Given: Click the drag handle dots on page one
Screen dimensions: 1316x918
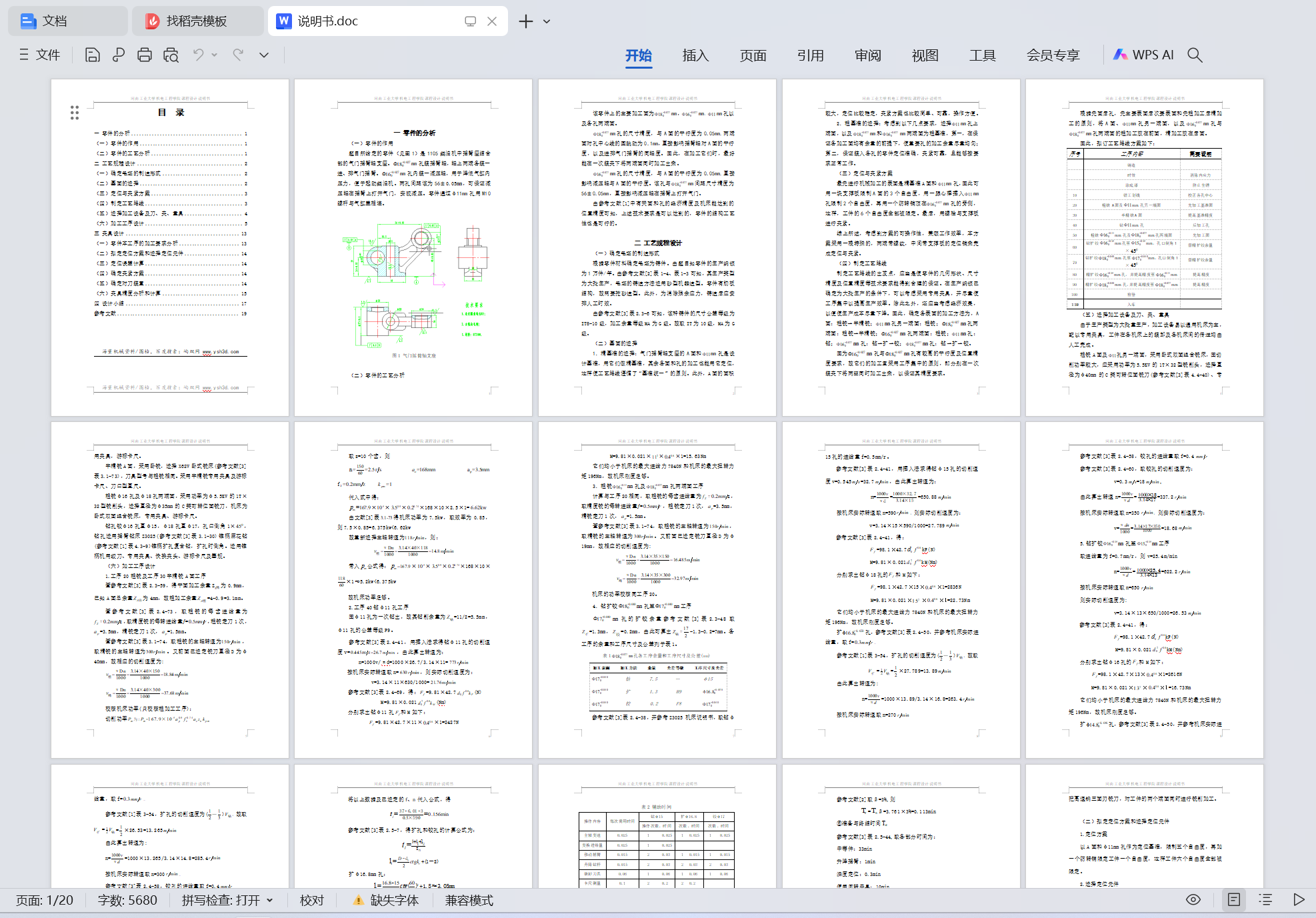Looking at the screenshot, I should coord(75,113).
